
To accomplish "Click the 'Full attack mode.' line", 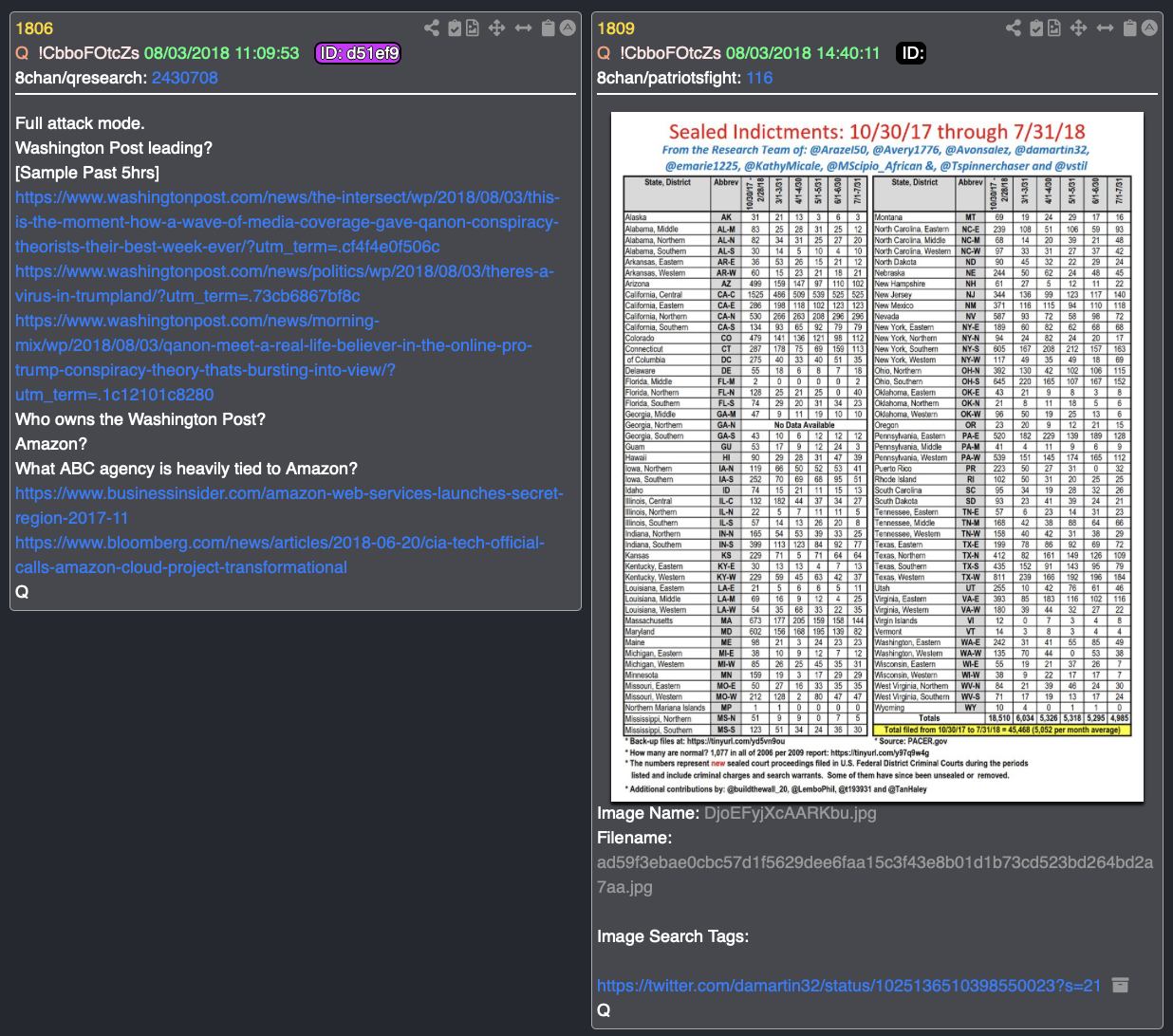I will click(80, 123).
